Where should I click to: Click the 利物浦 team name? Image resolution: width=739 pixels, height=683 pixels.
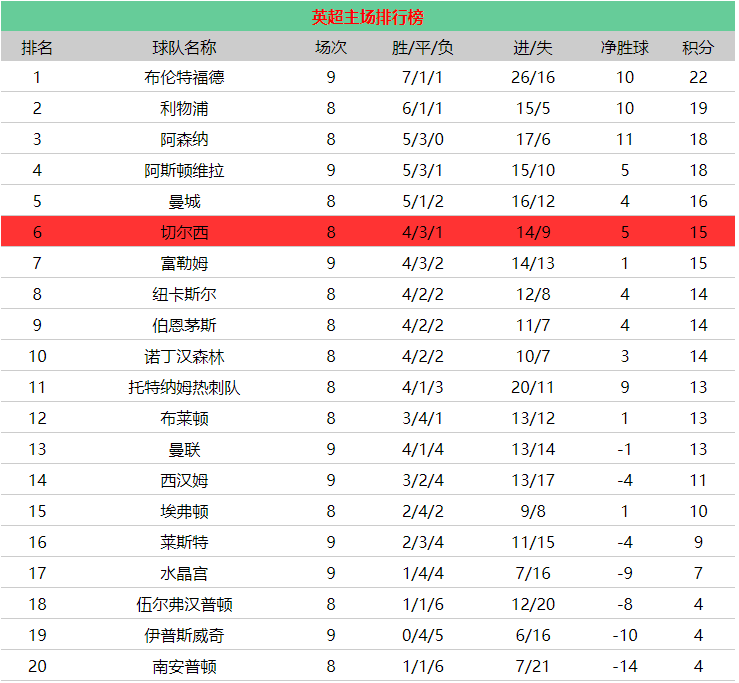(184, 108)
